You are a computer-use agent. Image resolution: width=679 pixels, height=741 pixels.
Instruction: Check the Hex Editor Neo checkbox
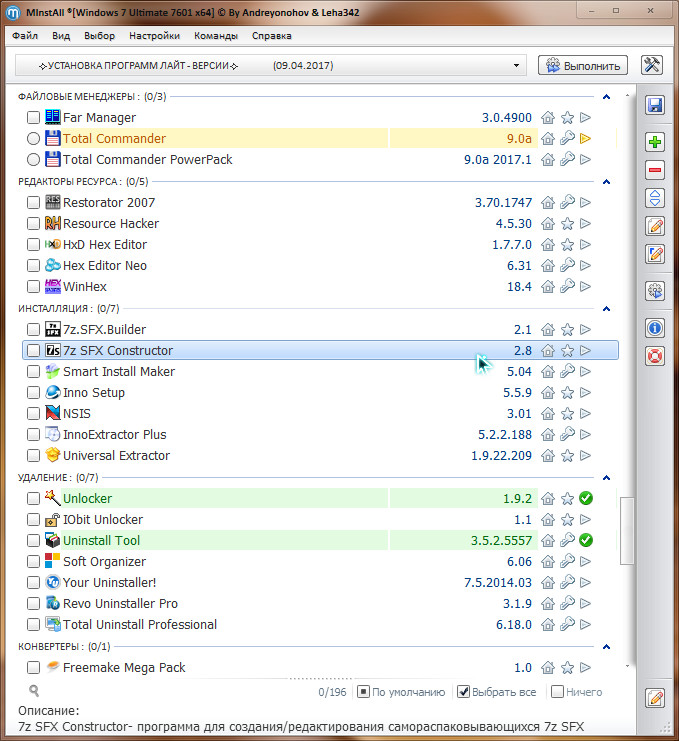pos(33,266)
